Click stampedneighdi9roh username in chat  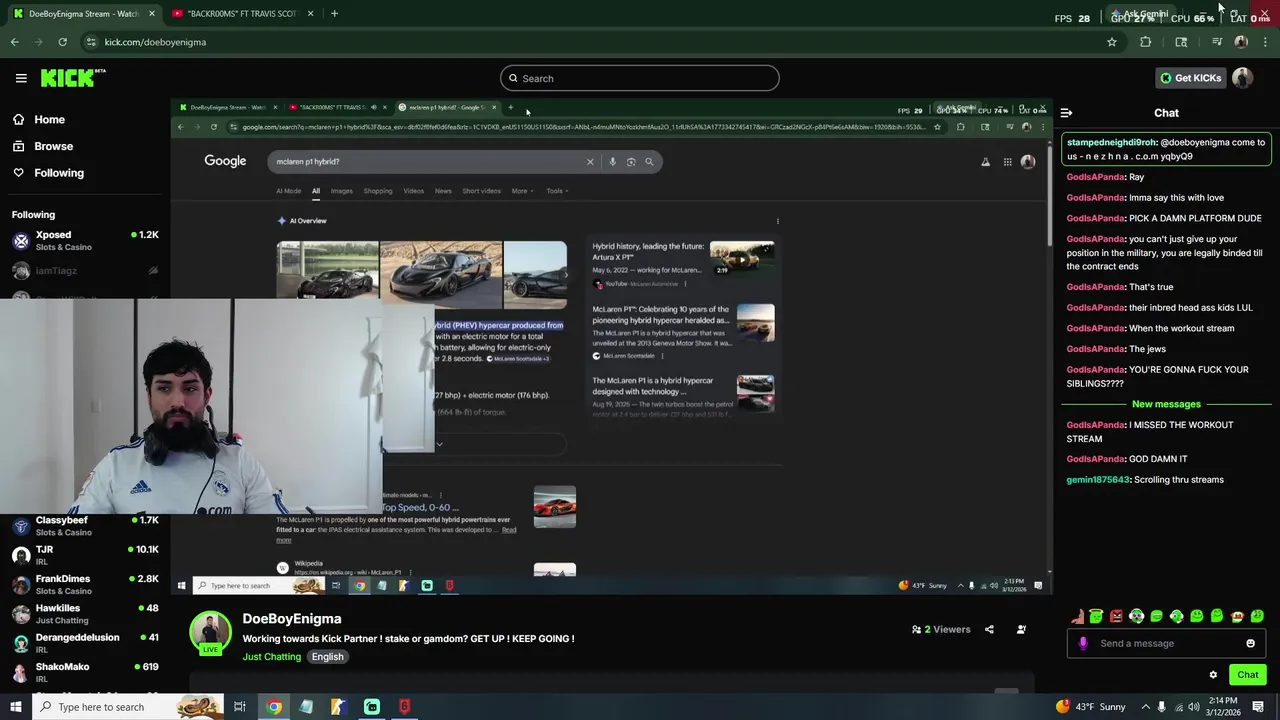tap(1111, 142)
